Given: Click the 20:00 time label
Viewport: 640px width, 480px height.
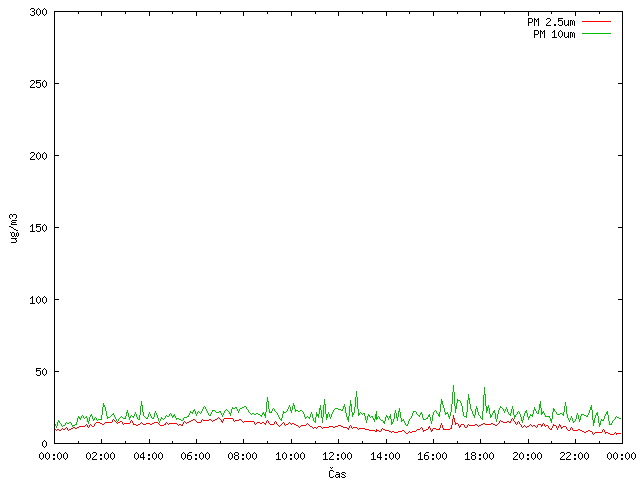Looking at the screenshot, I should [x=527, y=456].
